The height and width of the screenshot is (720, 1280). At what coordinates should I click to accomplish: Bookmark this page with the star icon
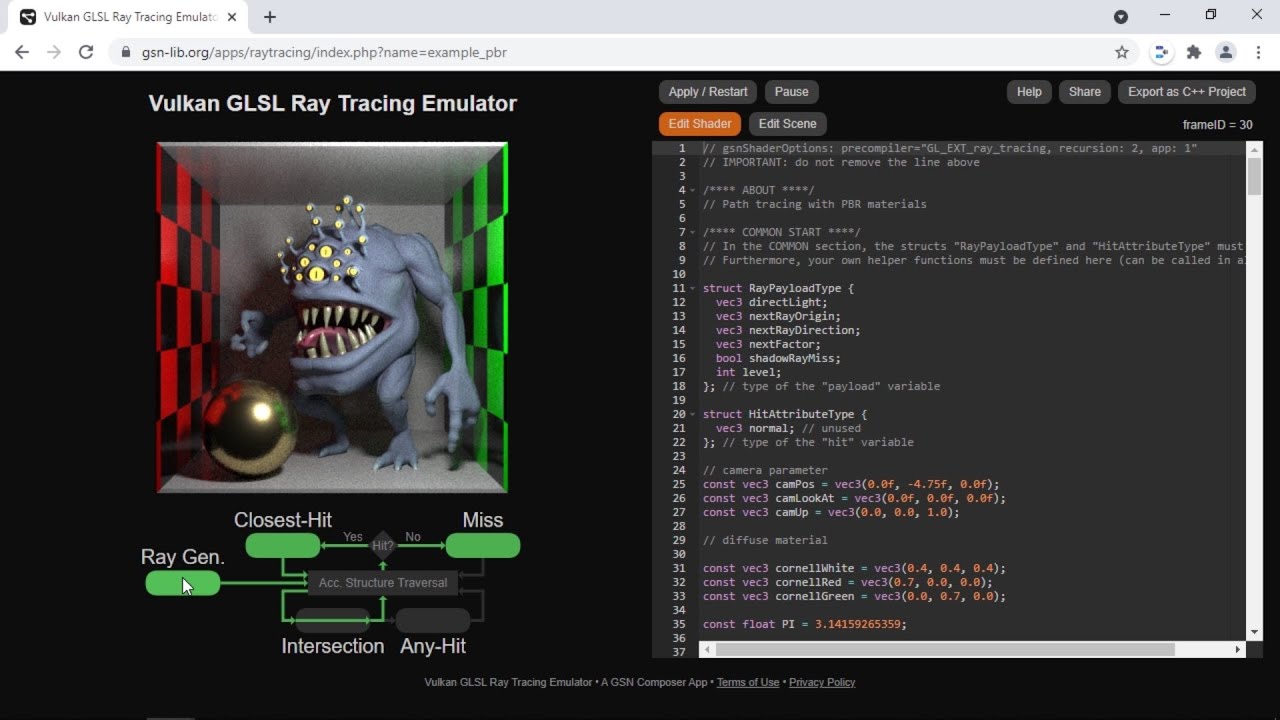pyautogui.click(x=1122, y=52)
